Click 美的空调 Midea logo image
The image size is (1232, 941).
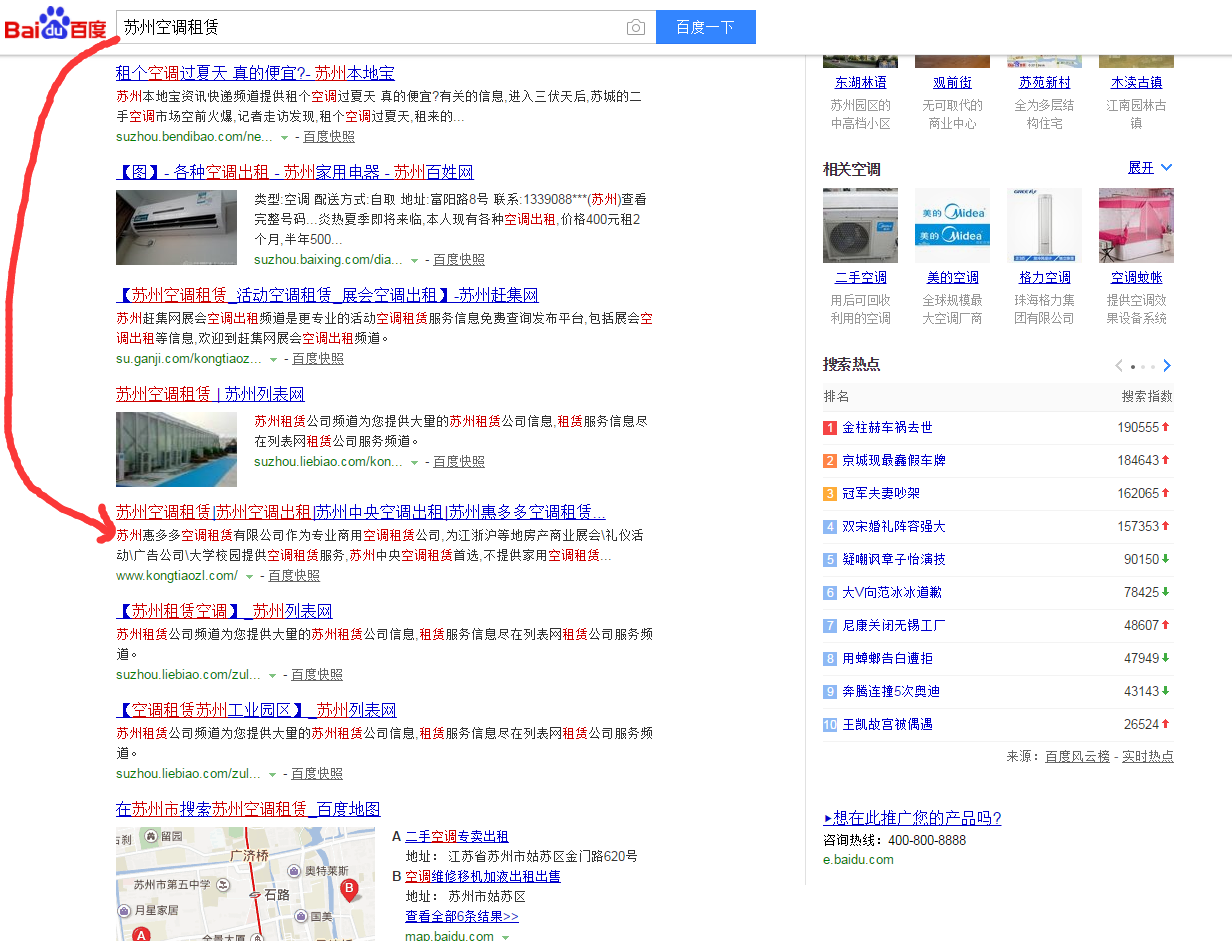[x=952, y=226]
